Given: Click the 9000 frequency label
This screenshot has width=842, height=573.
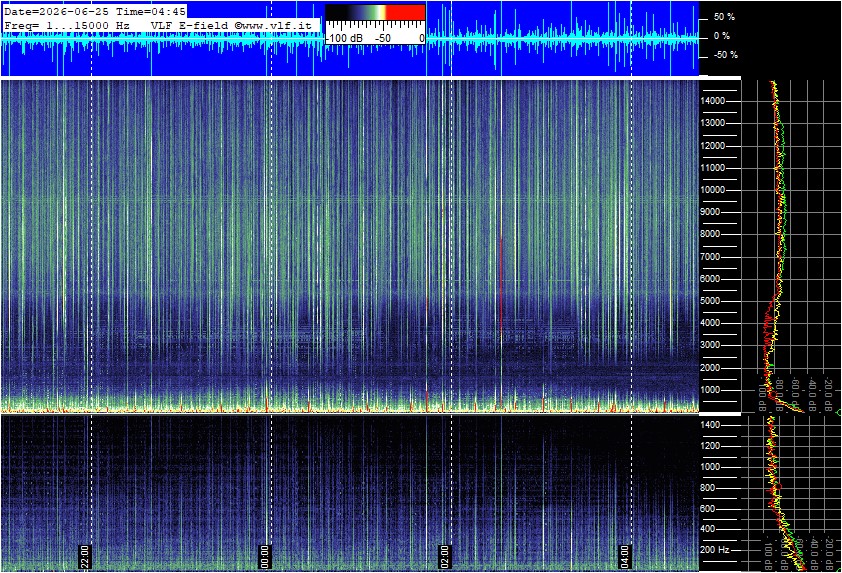Looking at the screenshot, I should pyautogui.click(x=710, y=212).
